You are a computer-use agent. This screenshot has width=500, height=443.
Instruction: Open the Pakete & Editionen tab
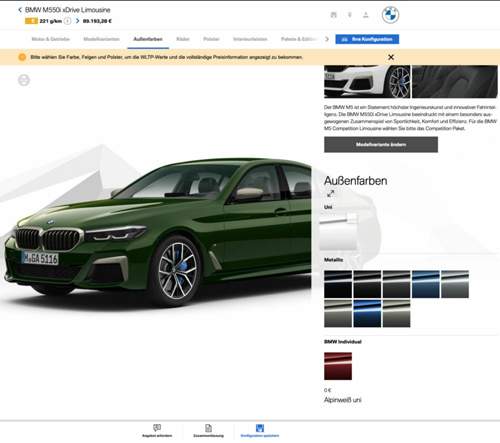click(299, 39)
